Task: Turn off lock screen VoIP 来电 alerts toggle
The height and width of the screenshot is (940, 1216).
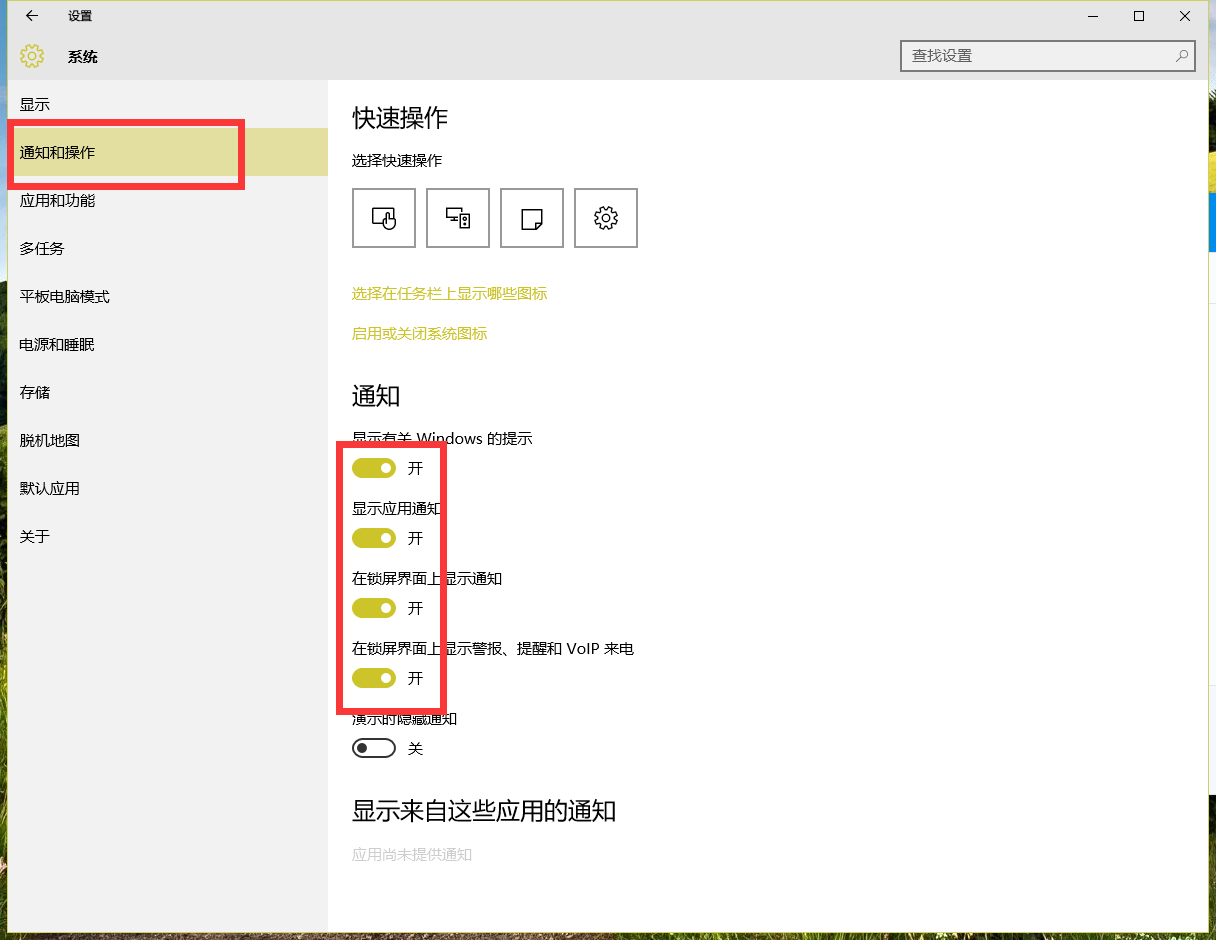Action: [x=374, y=678]
